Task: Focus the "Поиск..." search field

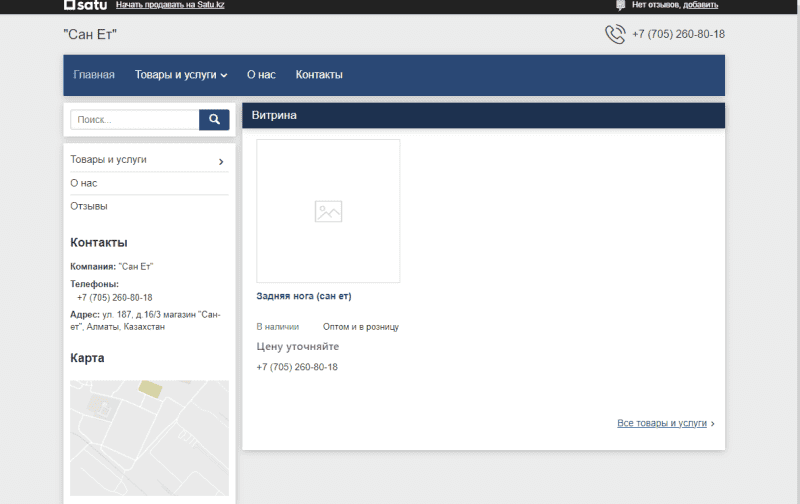Action: pos(135,120)
